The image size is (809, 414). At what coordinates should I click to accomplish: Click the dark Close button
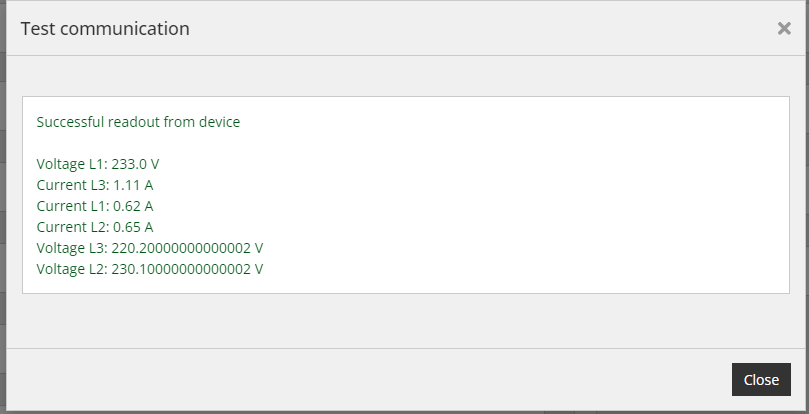click(761, 379)
